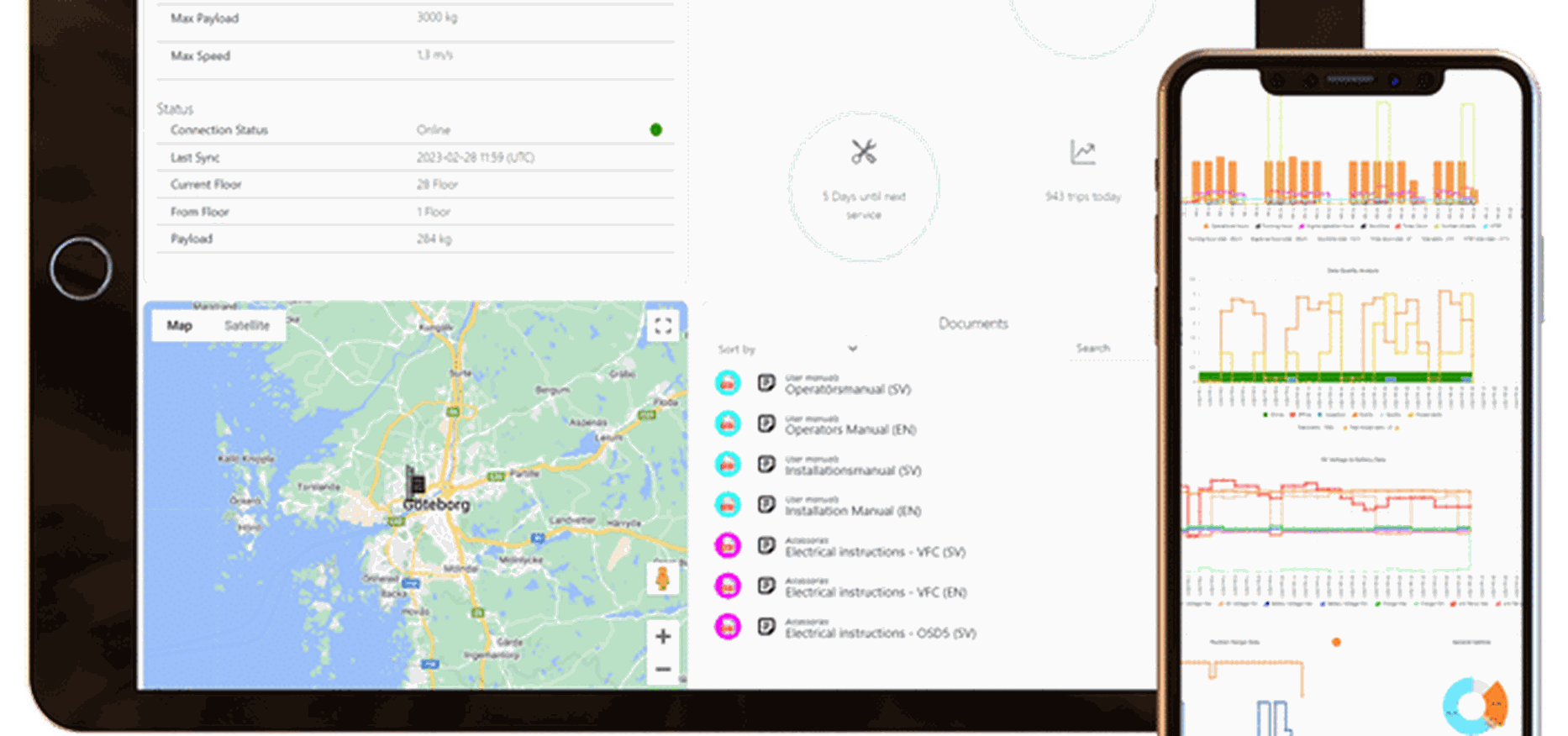Zoom out on the map
Image resolution: width=1568 pixels, height=736 pixels.
tap(663, 670)
